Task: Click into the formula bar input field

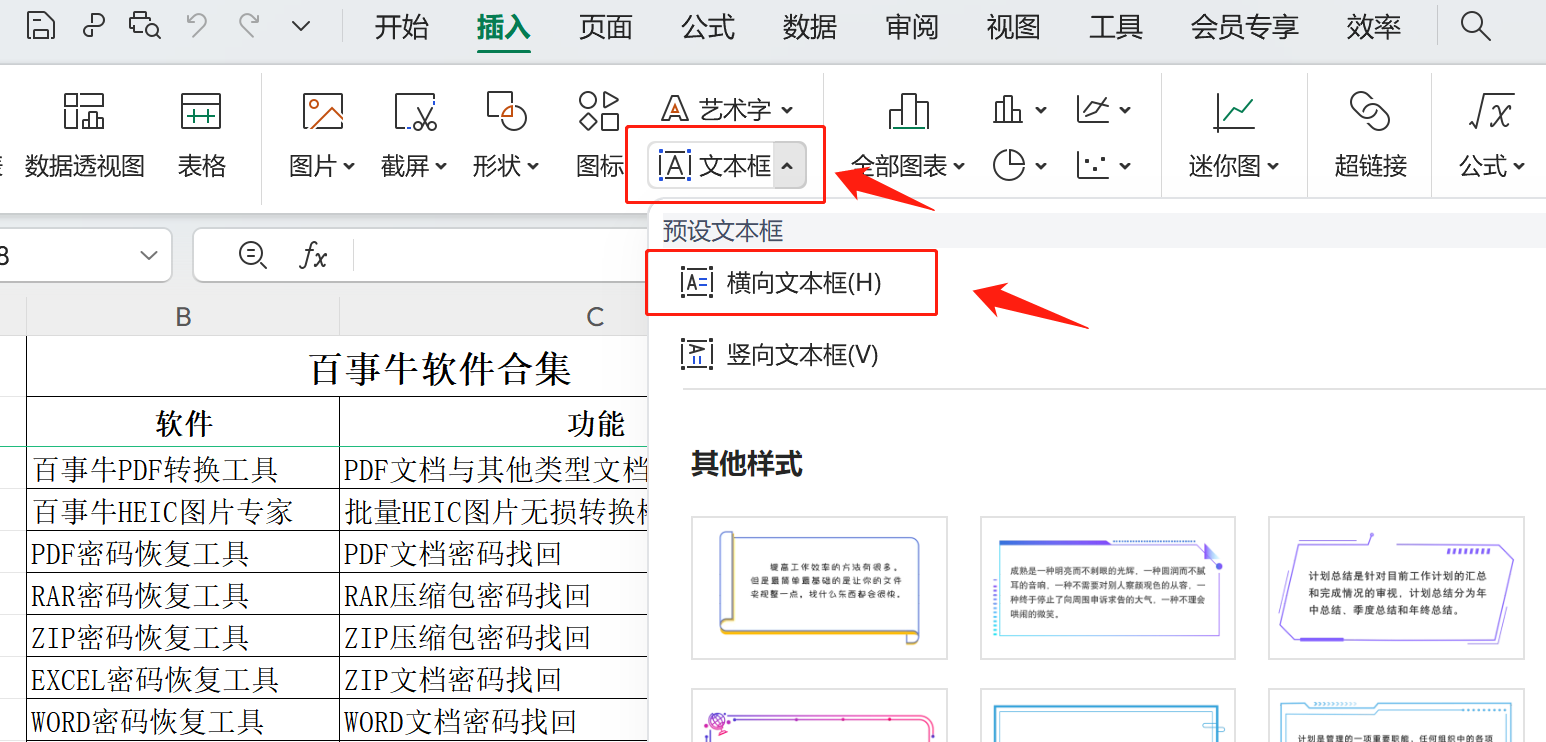Action: (x=500, y=256)
